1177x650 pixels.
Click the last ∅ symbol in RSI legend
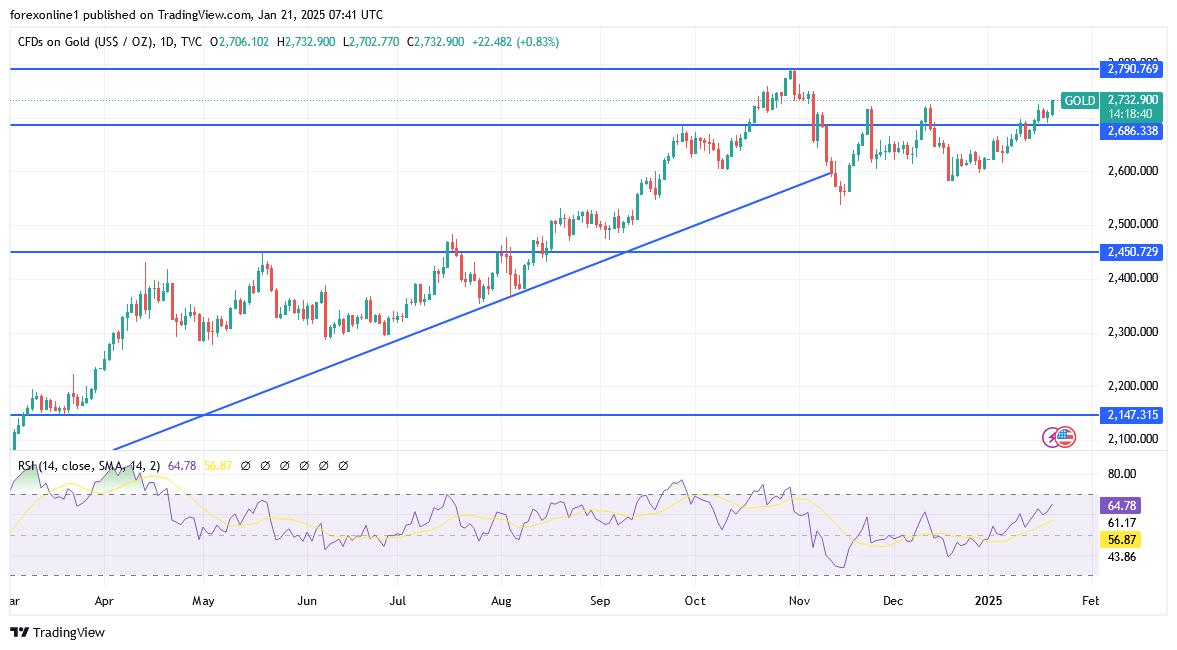(x=343, y=466)
